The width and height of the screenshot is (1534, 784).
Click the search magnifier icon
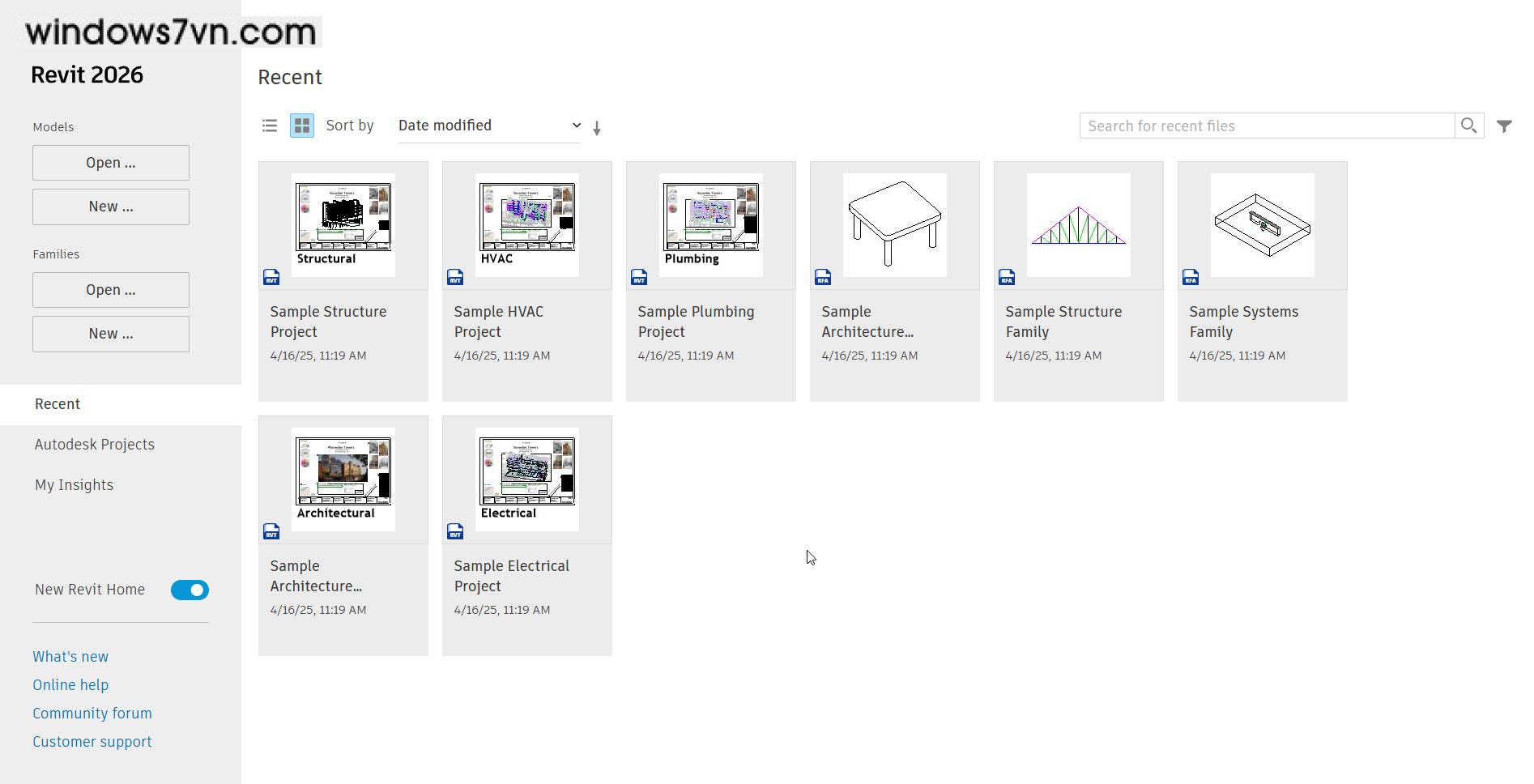[1468, 126]
